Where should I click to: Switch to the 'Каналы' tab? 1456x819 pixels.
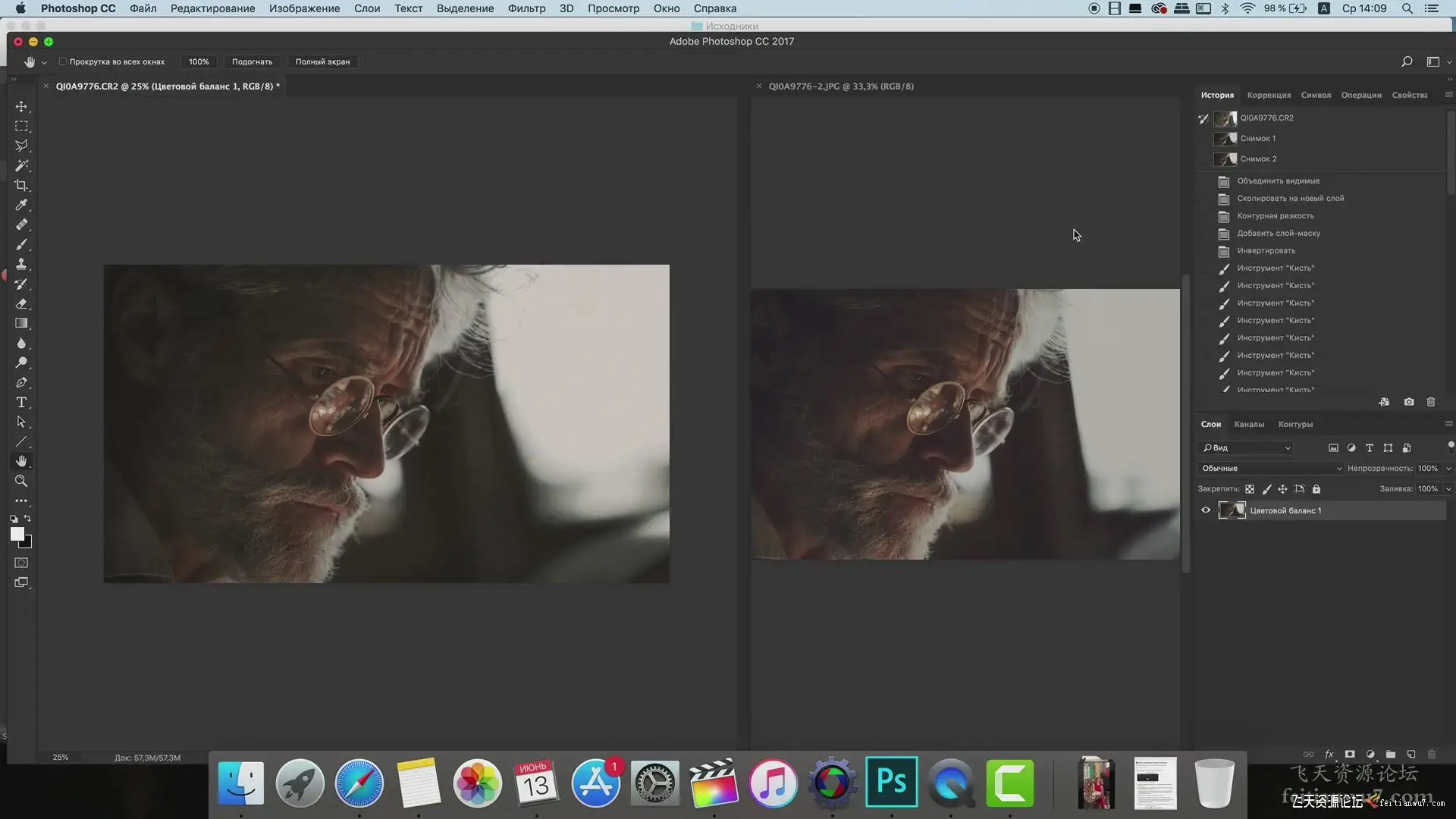[x=1249, y=425]
